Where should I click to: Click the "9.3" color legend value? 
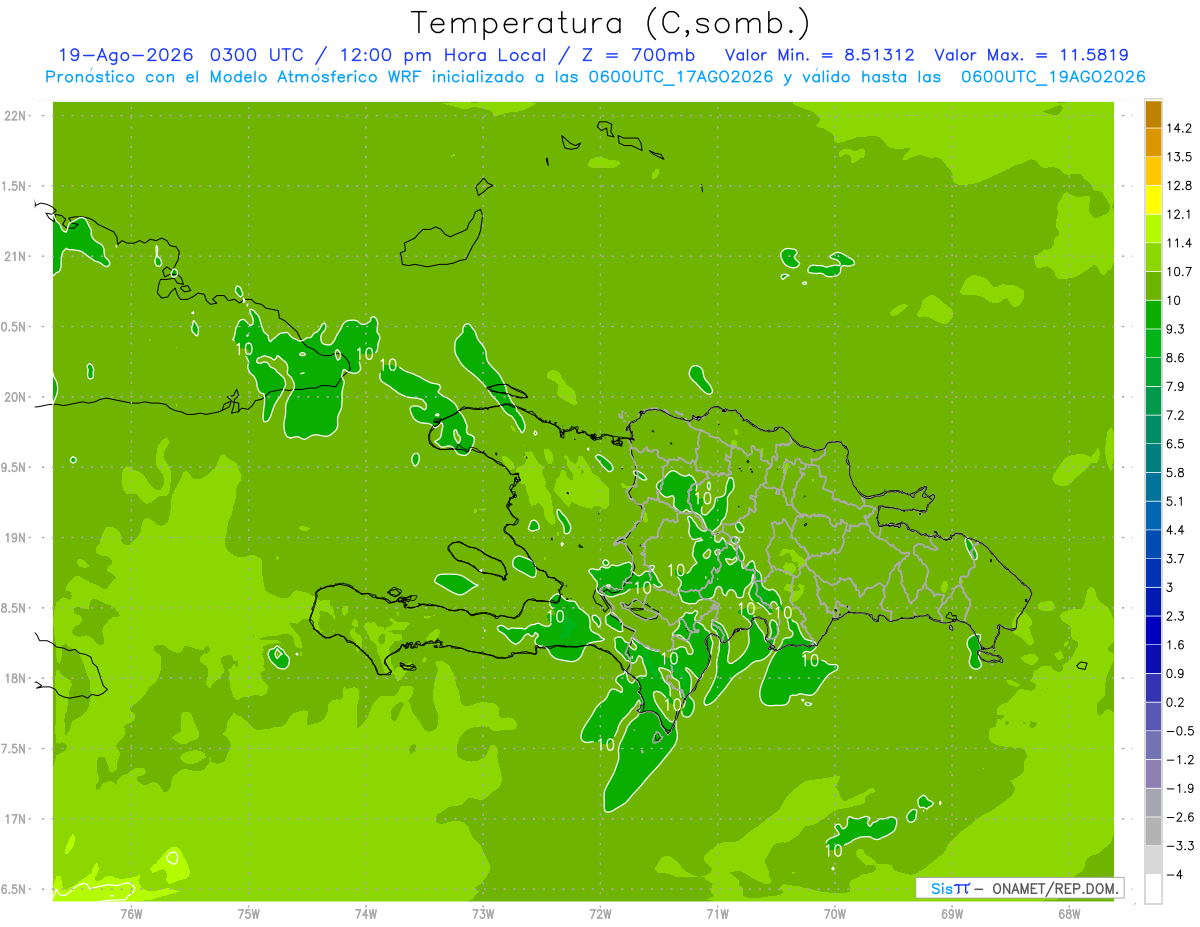[1176, 329]
